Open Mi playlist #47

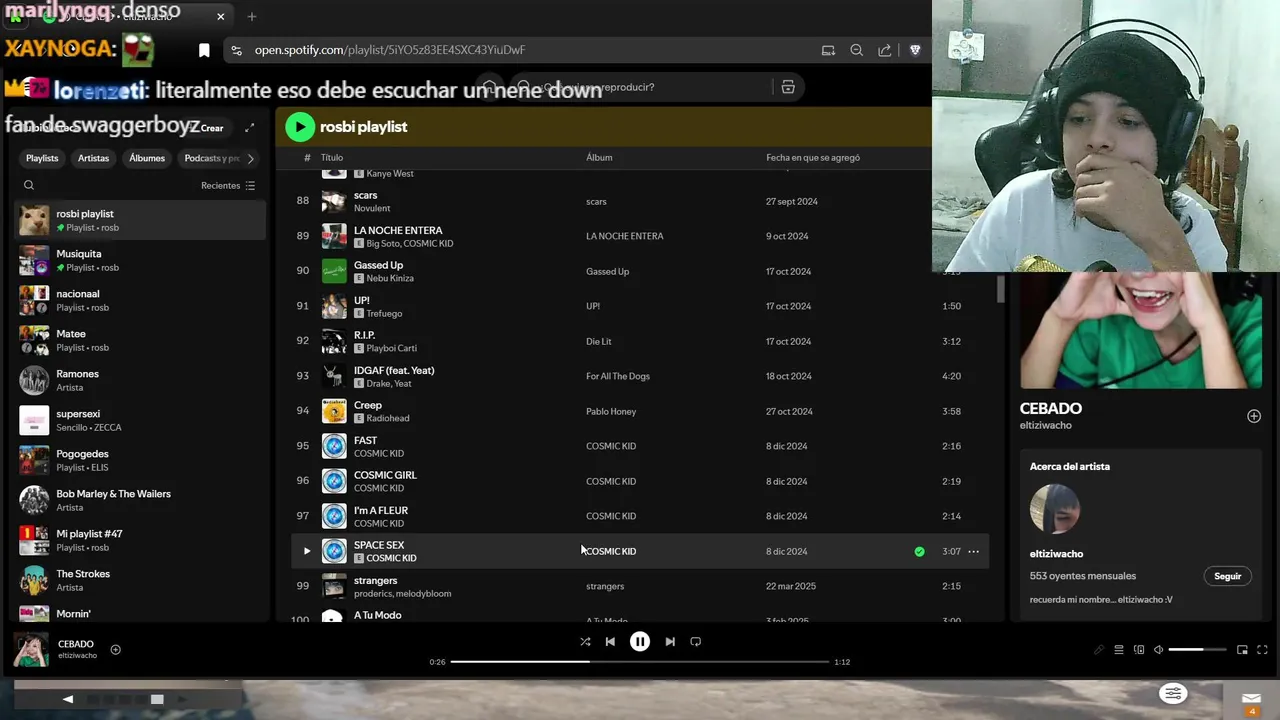(140, 540)
